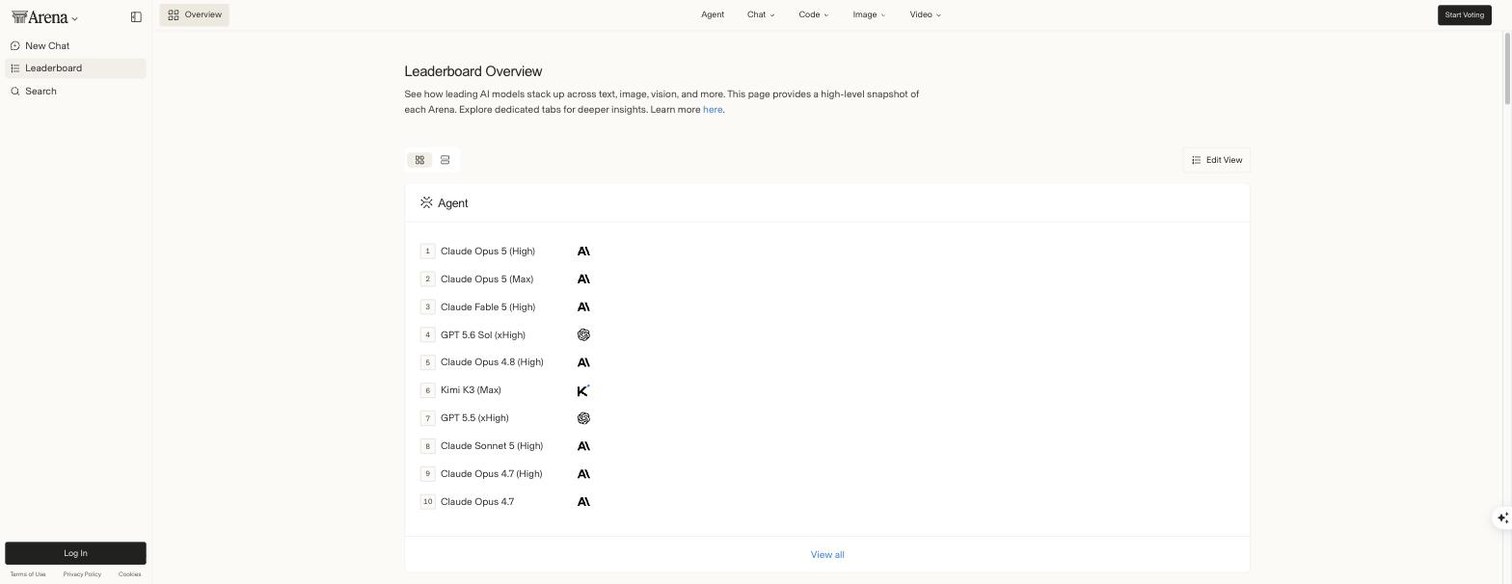Click Anthropic logo beside Claude Sonnet 5
Image resolution: width=1512 pixels, height=584 pixels.
pyautogui.click(x=584, y=446)
